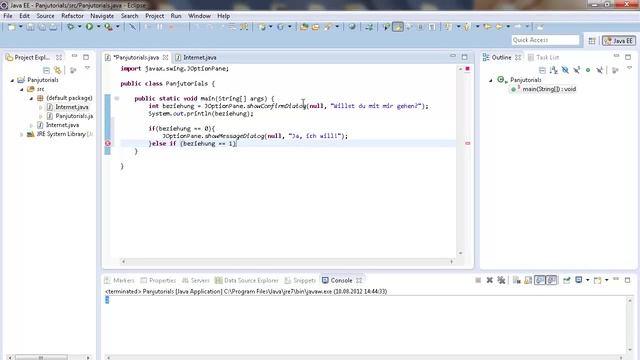Click Collapse All icon in Project Explorer
The width and height of the screenshot is (640, 360).
(x=46, y=70)
